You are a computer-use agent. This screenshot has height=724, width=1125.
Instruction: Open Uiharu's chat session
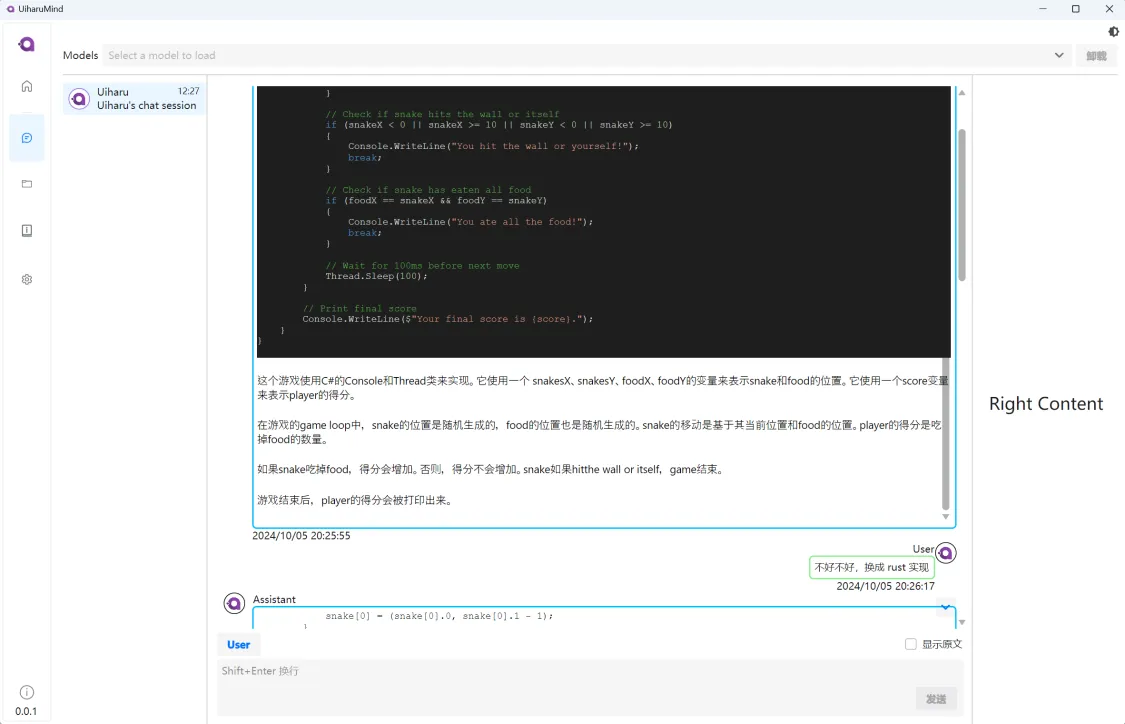pos(134,98)
